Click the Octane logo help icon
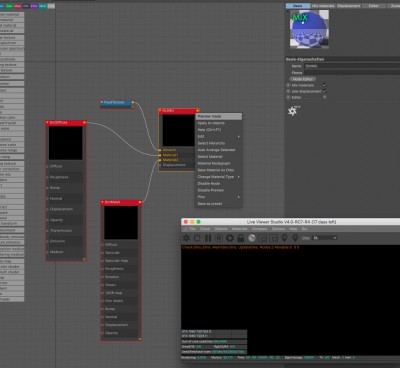This screenshot has width=400, height=368. click(293, 111)
